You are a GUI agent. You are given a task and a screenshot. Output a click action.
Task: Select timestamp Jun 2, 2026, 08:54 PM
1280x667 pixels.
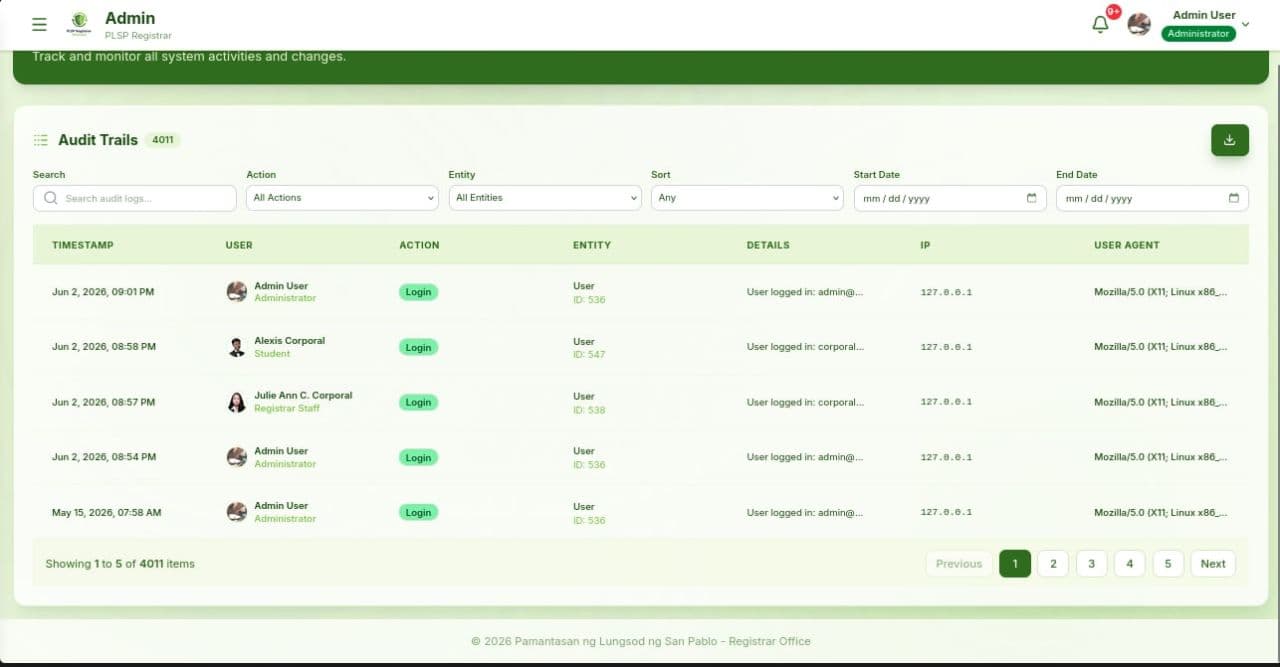[104, 457]
